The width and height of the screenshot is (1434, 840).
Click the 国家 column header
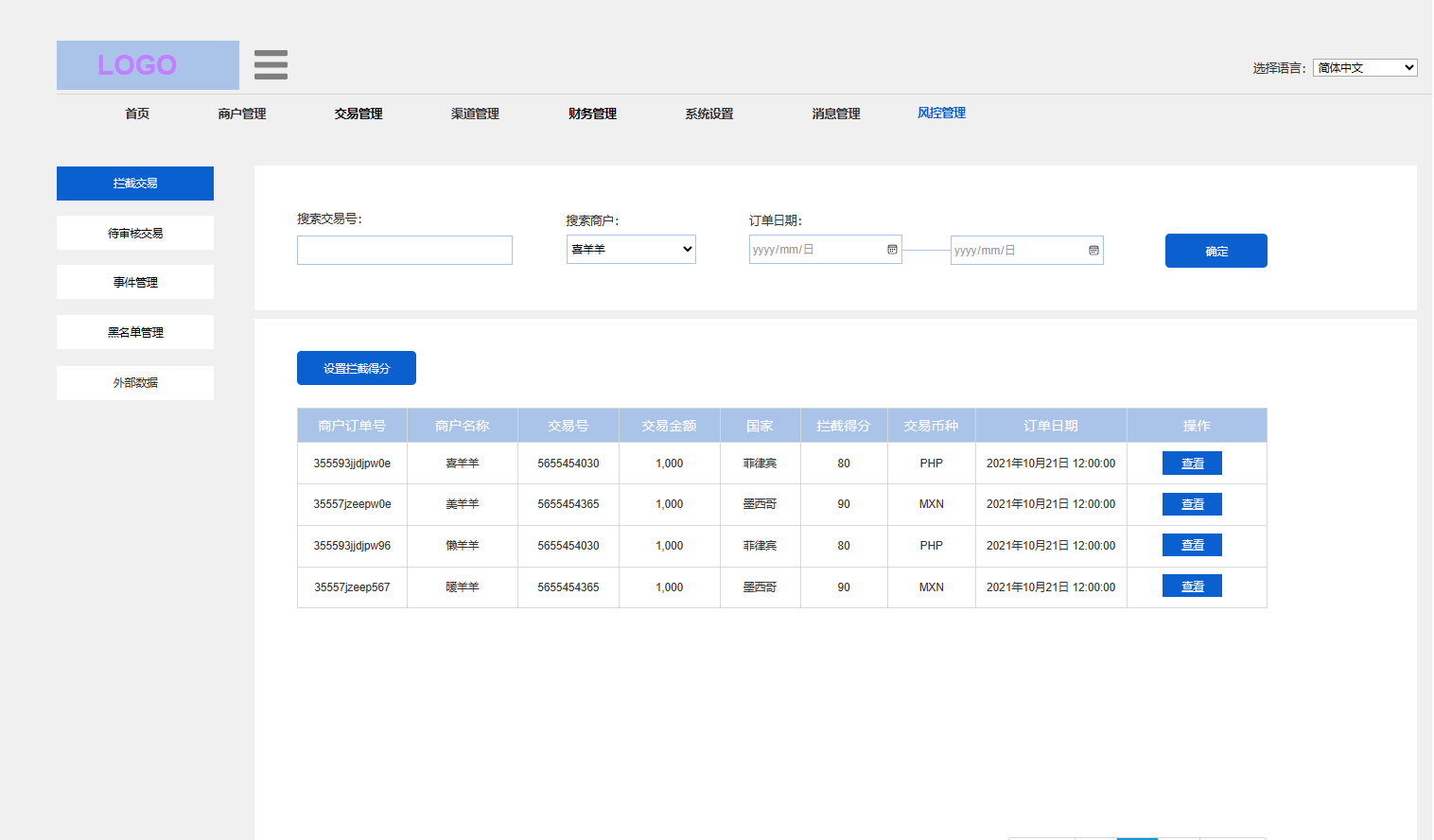click(x=761, y=426)
